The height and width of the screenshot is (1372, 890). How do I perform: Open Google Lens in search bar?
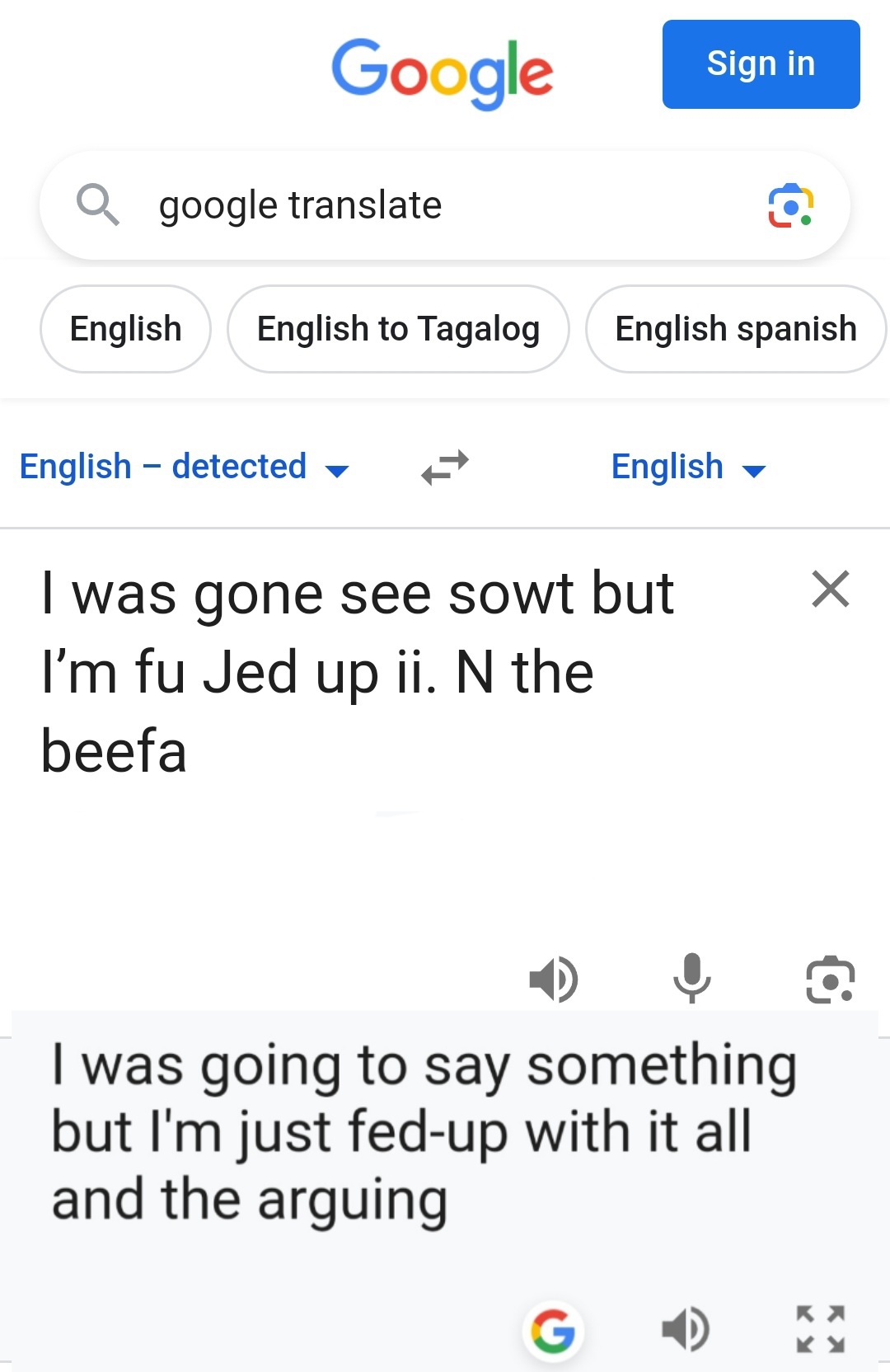pos(790,205)
